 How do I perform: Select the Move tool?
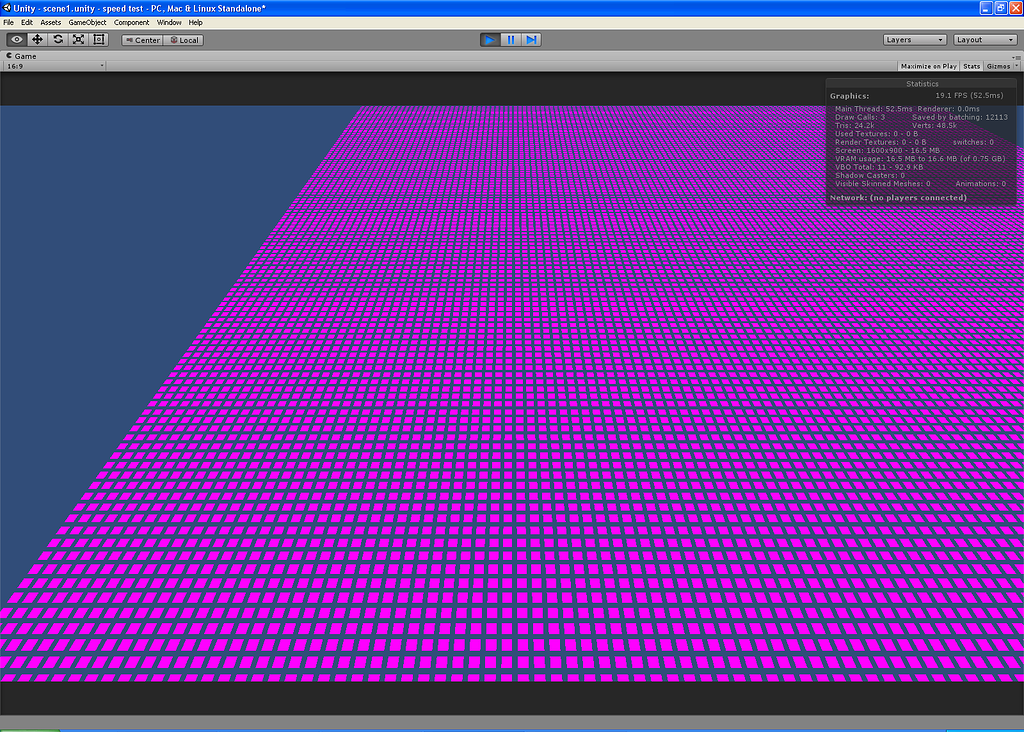pos(37,39)
